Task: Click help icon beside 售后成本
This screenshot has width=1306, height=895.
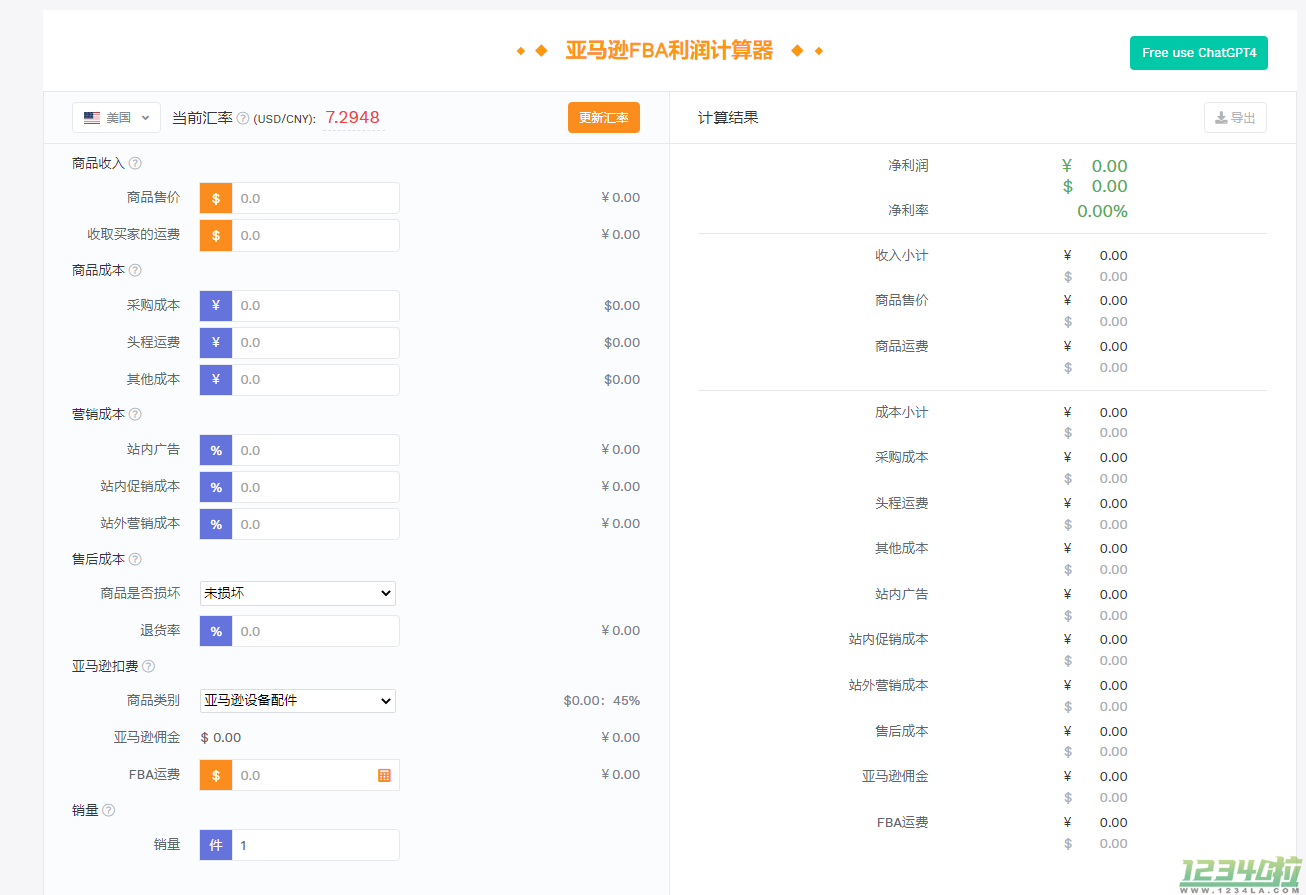Action: (x=135, y=559)
